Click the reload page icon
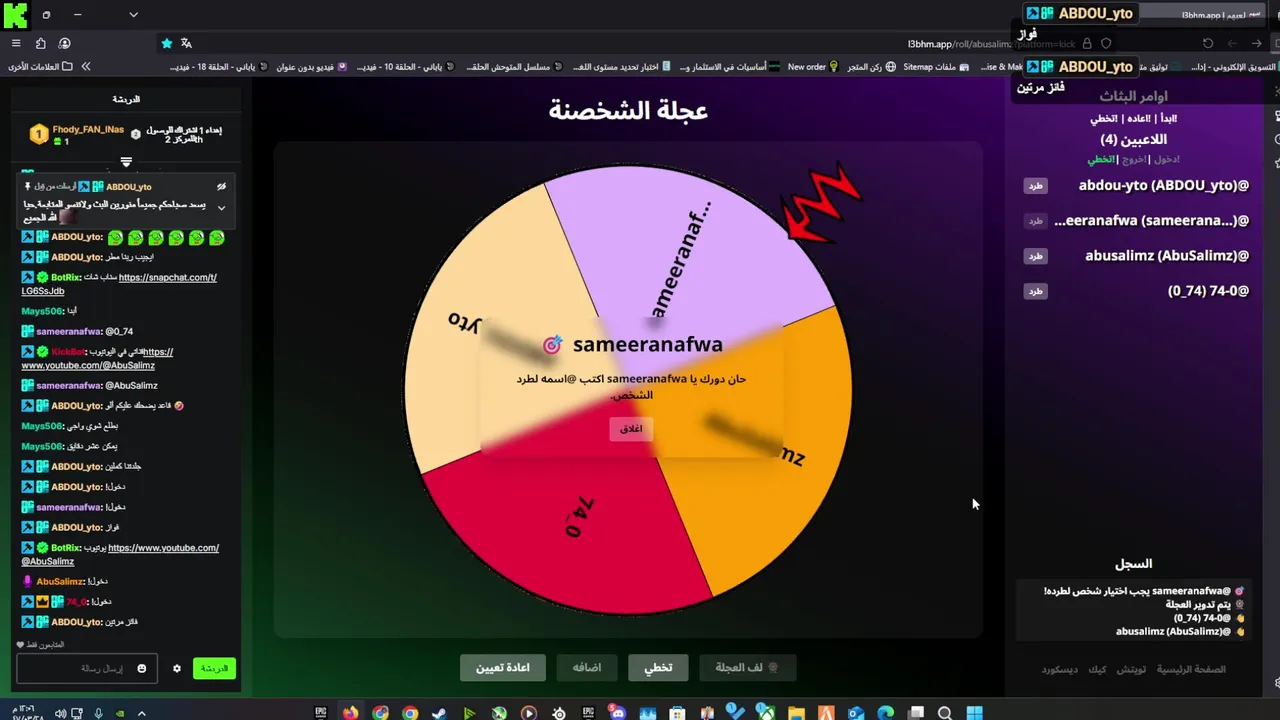This screenshot has height=720, width=1280. (1208, 43)
